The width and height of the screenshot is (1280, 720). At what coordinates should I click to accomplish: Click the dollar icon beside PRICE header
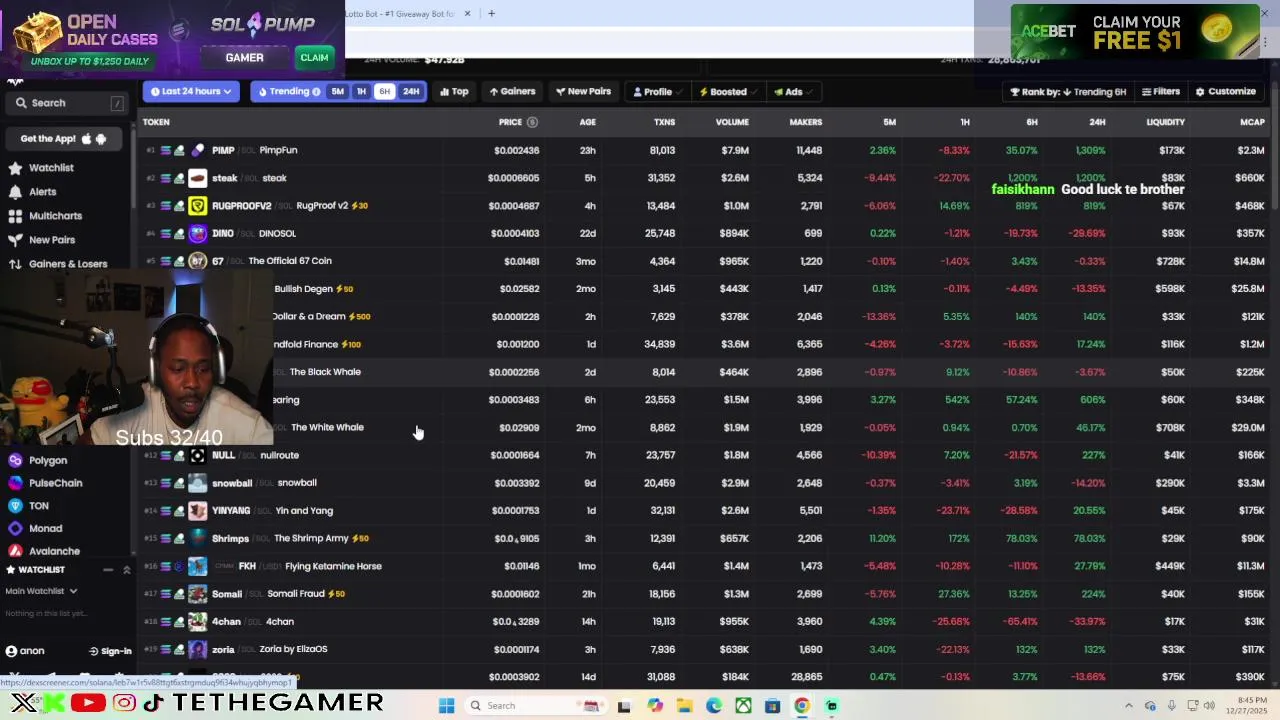point(532,122)
